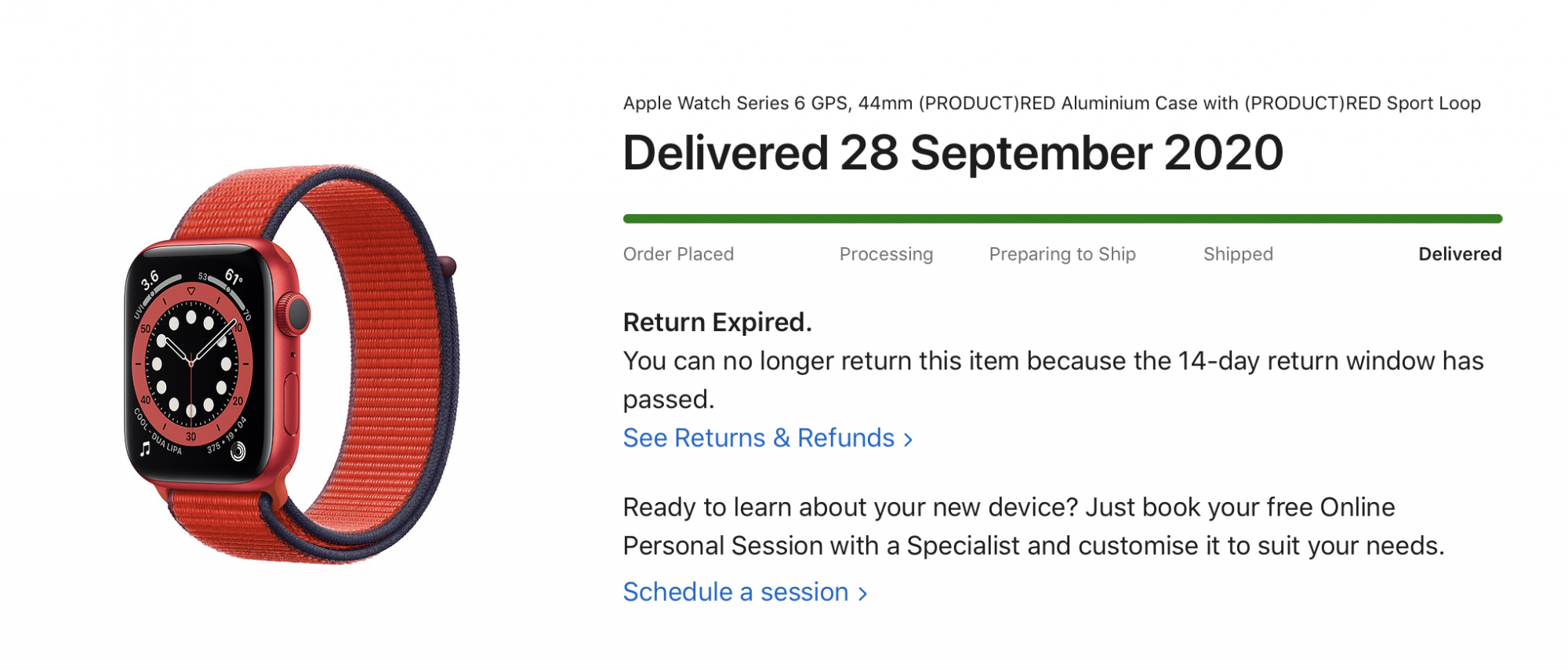Click the Shipped status step
1568x670 pixels.
1238,254
